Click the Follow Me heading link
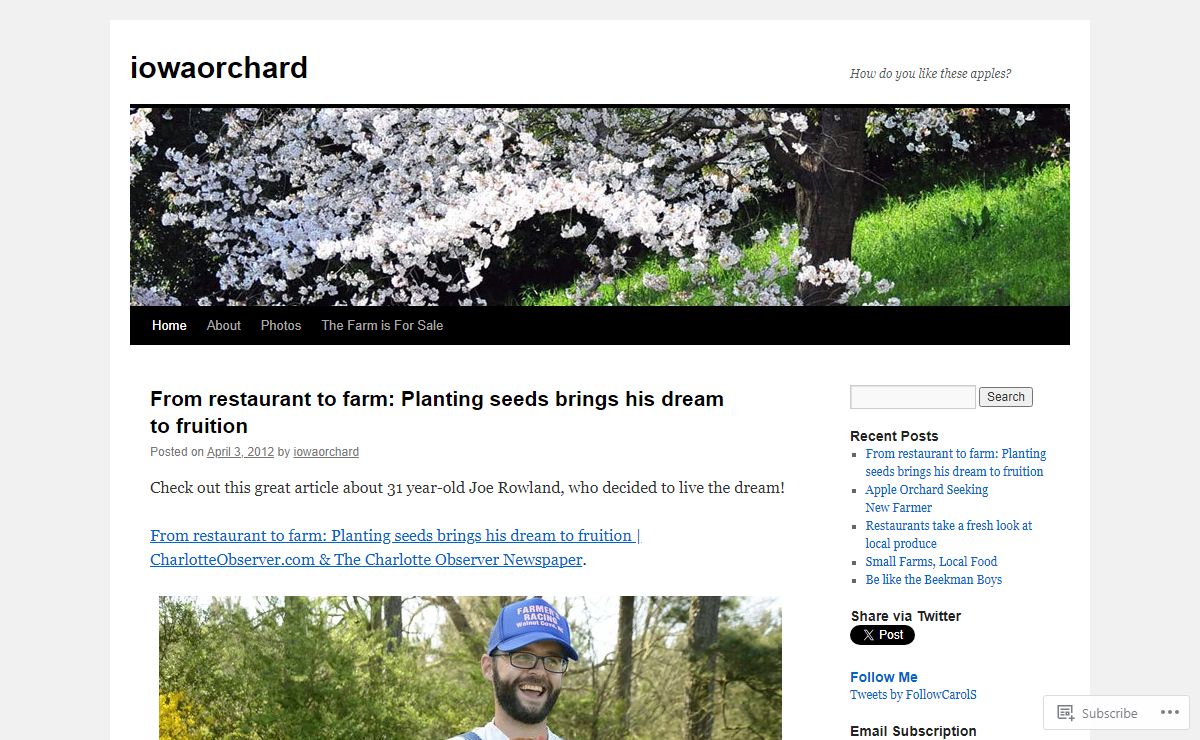This screenshot has height=740, width=1200. [884, 677]
